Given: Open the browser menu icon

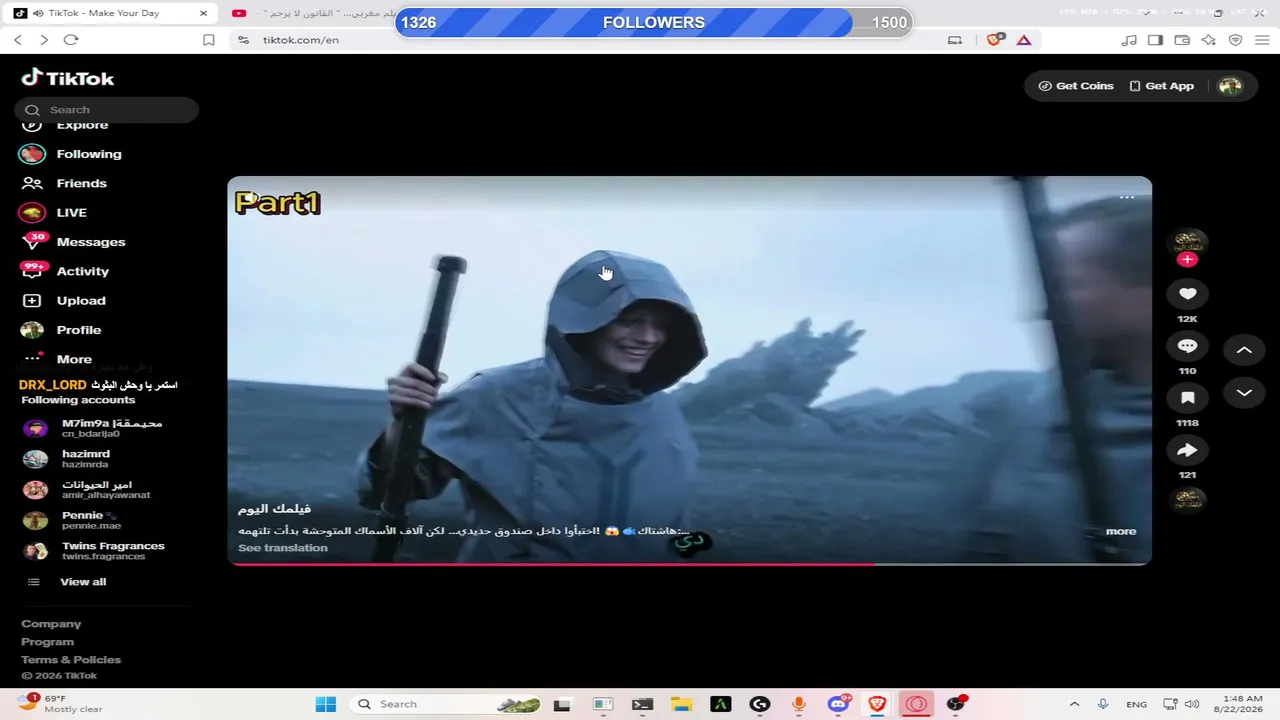Looking at the screenshot, I should [x=1262, y=40].
